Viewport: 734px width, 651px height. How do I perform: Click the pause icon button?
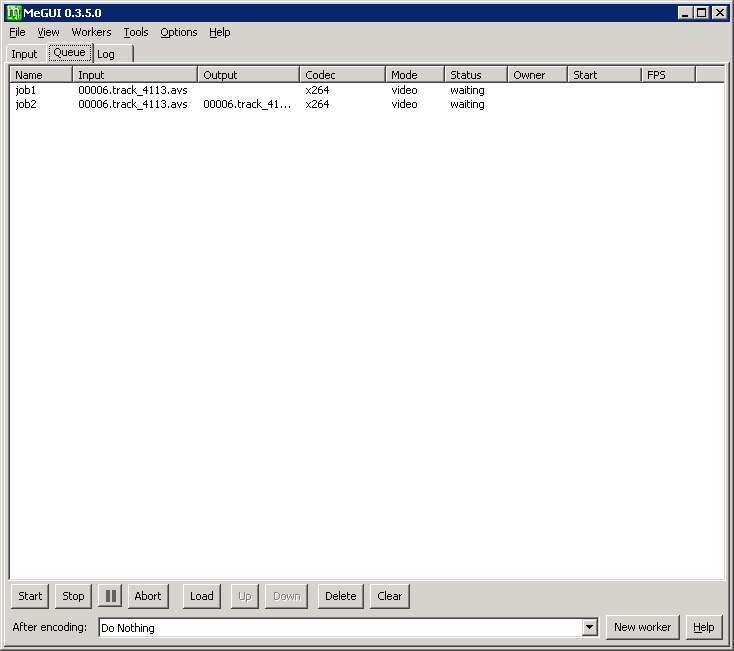coord(110,596)
